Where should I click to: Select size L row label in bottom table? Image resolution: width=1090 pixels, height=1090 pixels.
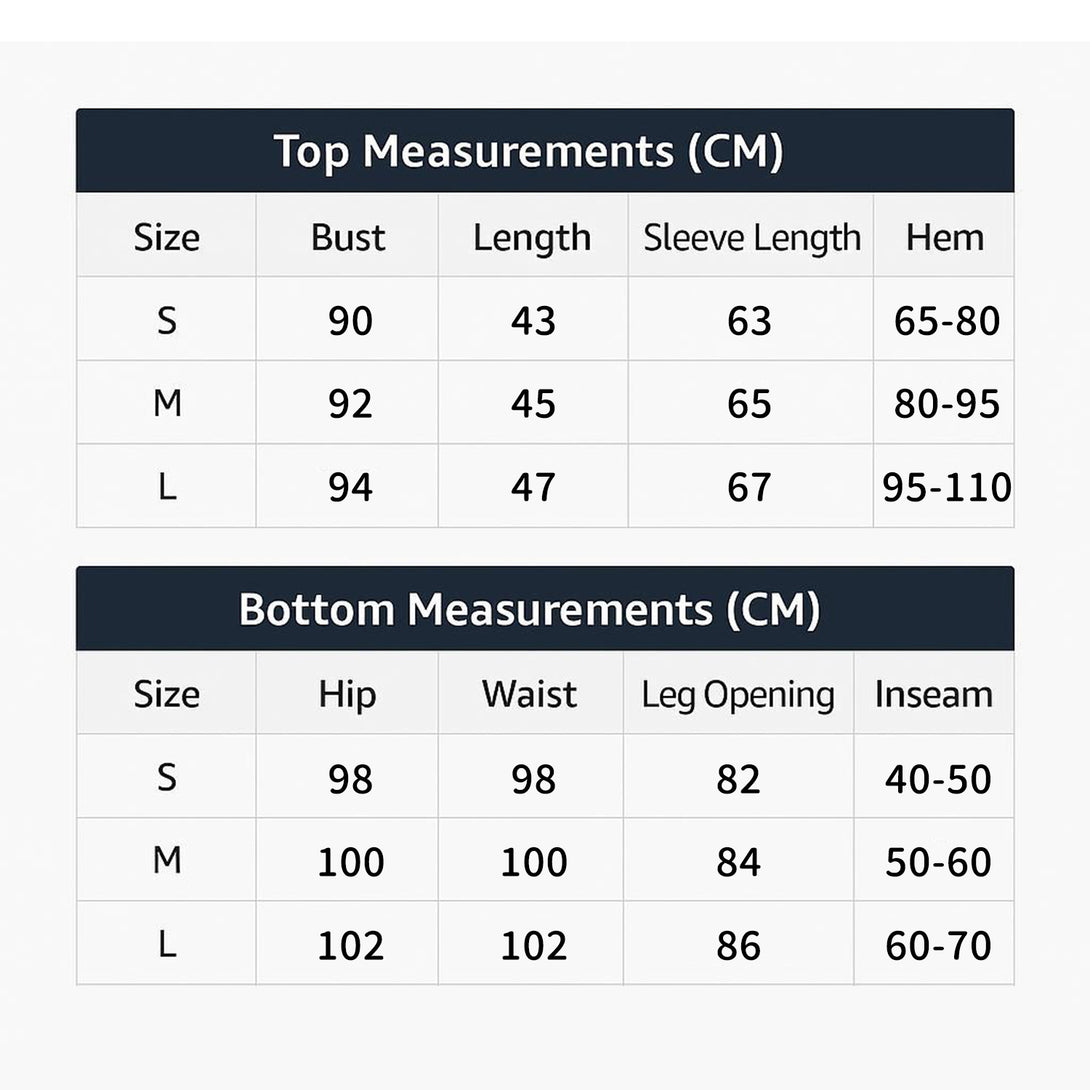(x=167, y=943)
